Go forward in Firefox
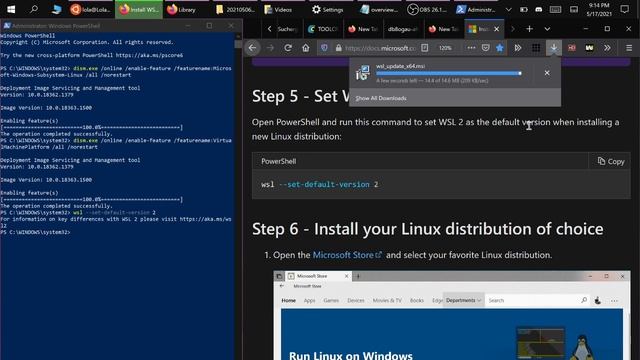 coord(270,48)
